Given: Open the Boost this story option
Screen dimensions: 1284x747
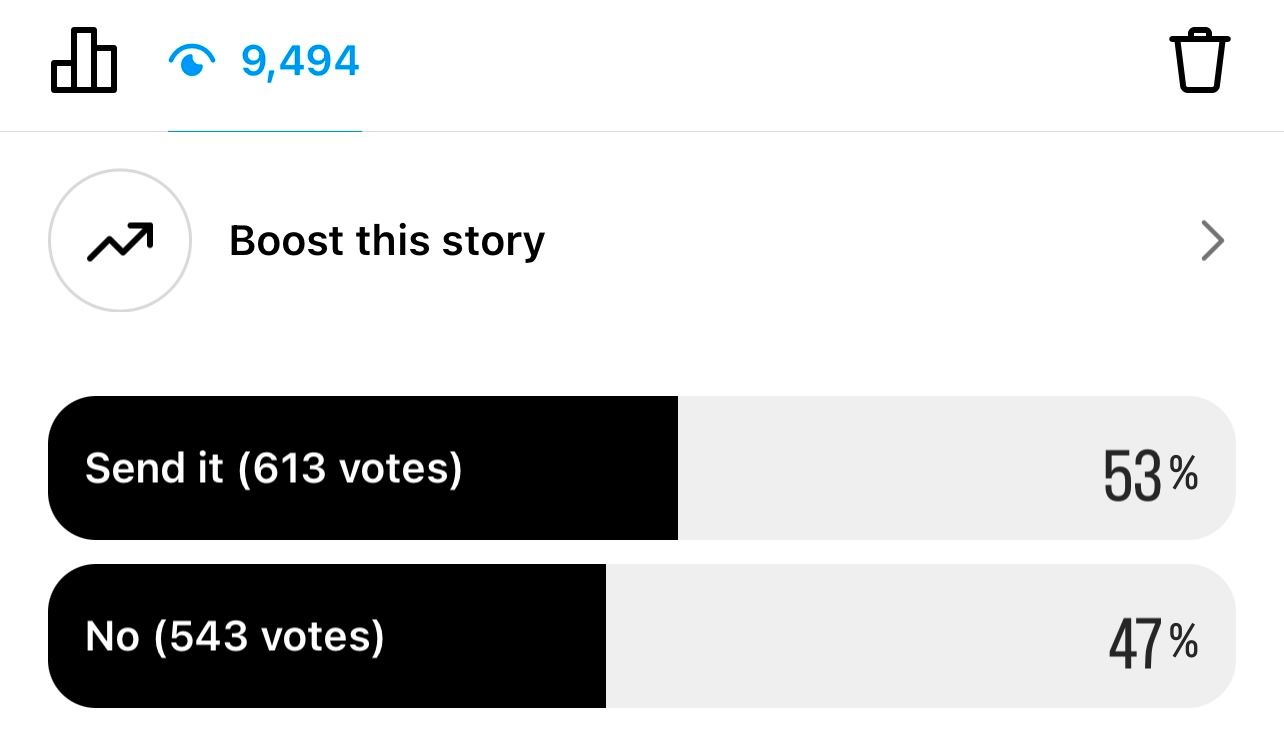Looking at the screenshot, I should pos(387,241).
